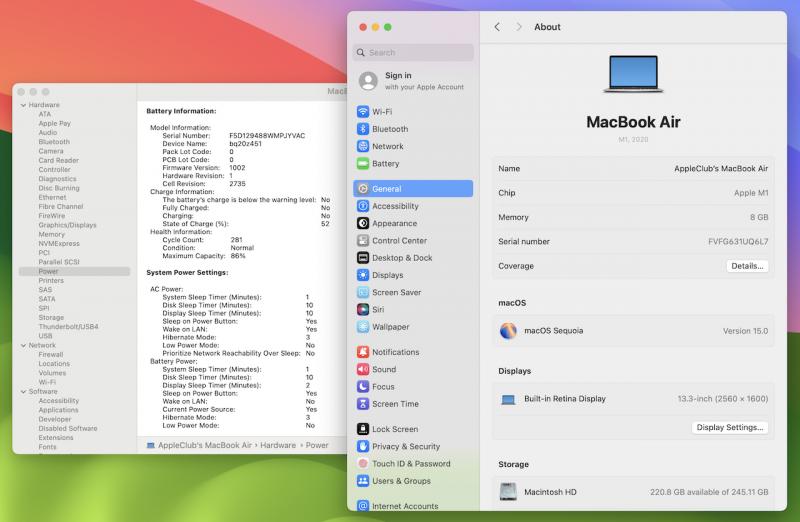Collapse the Hardware tree section
This screenshot has width=800, height=522.
coord(23,105)
